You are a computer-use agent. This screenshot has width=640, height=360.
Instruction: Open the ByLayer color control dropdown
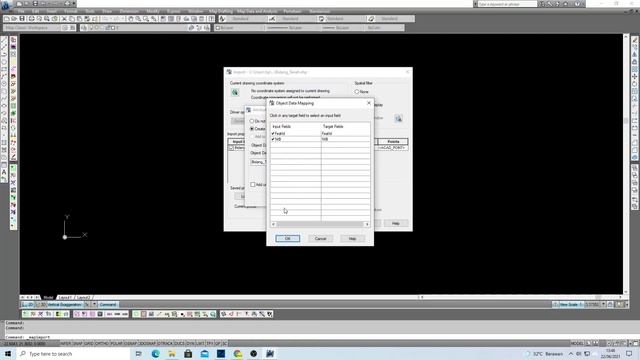240,28
